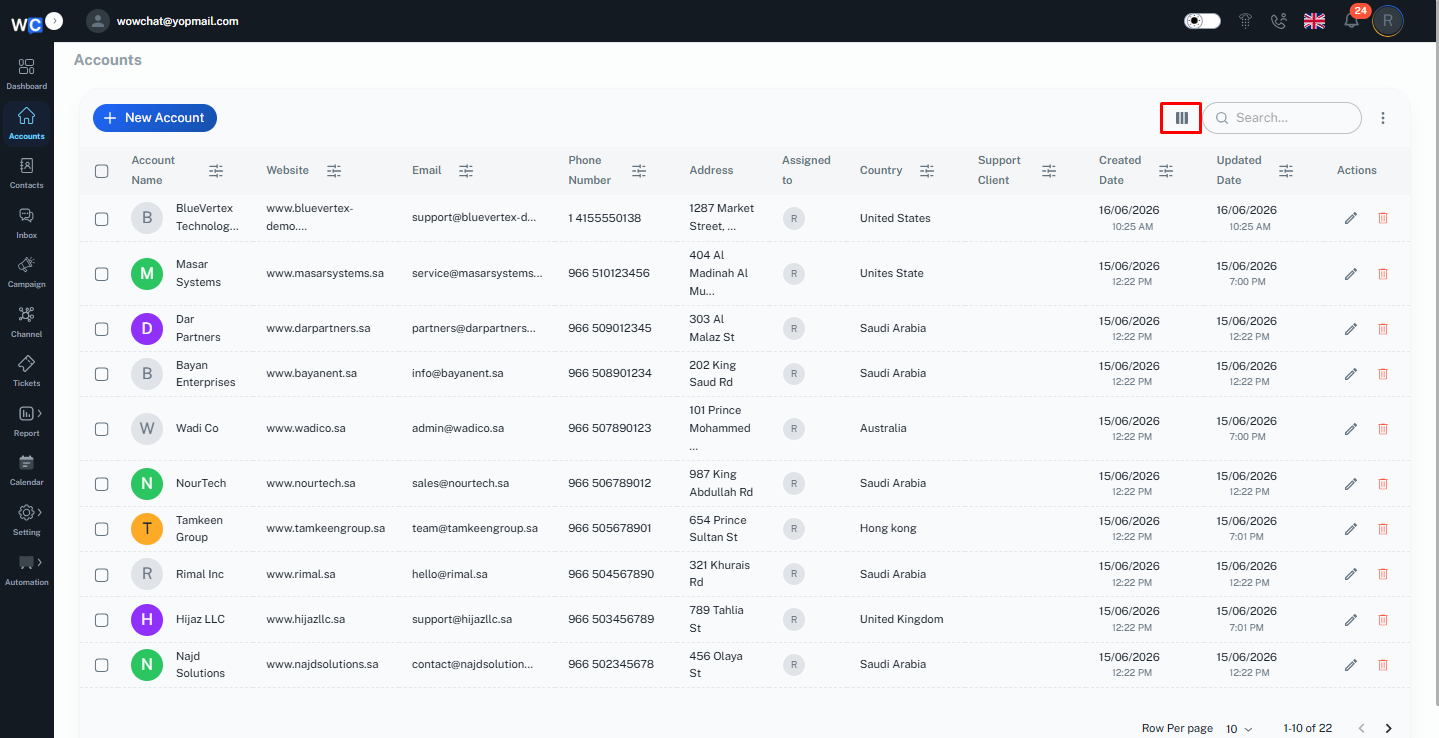
Task: Delete the Rimal Inc account
Action: (1383, 574)
